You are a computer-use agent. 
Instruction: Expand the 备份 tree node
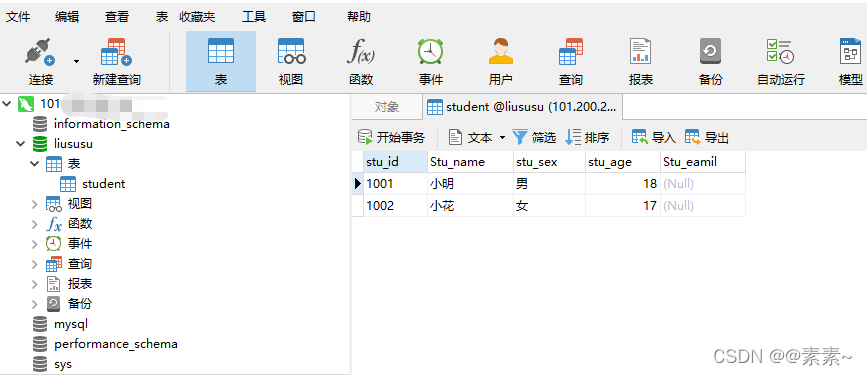[x=35, y=304]
